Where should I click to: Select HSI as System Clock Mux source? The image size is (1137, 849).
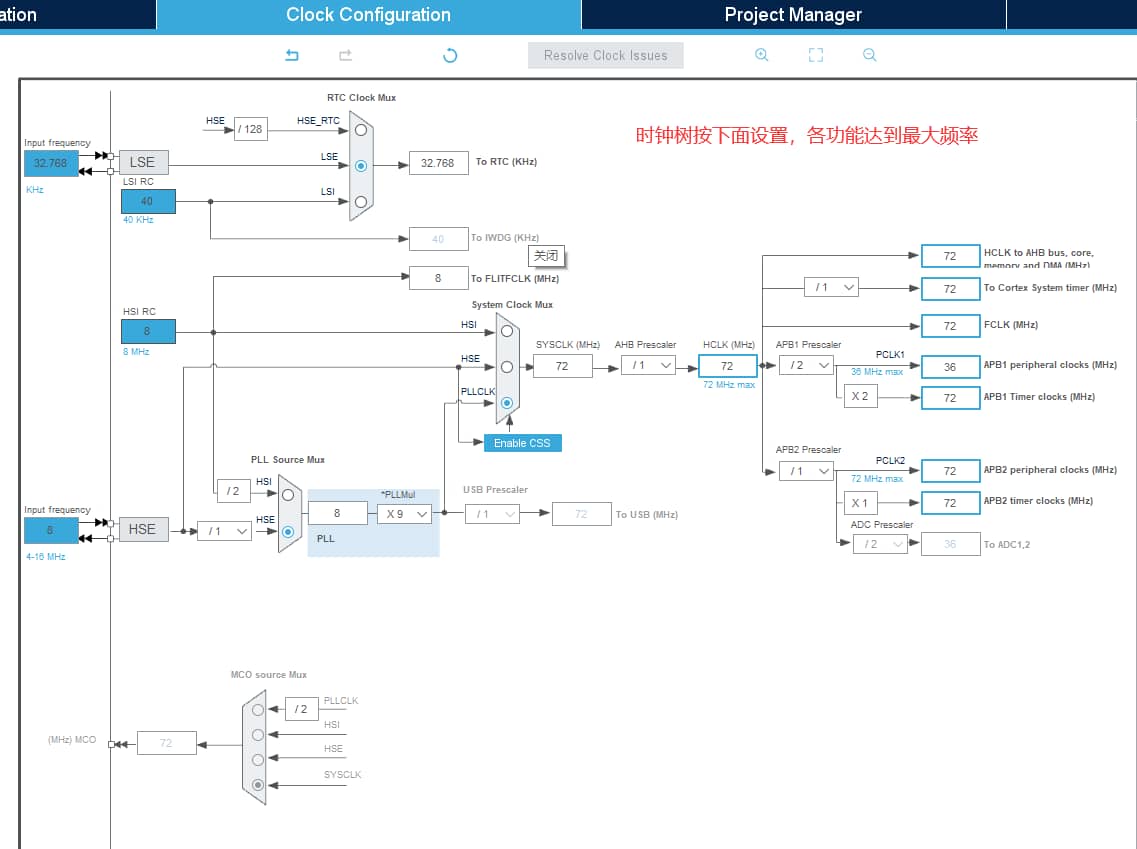507,331
